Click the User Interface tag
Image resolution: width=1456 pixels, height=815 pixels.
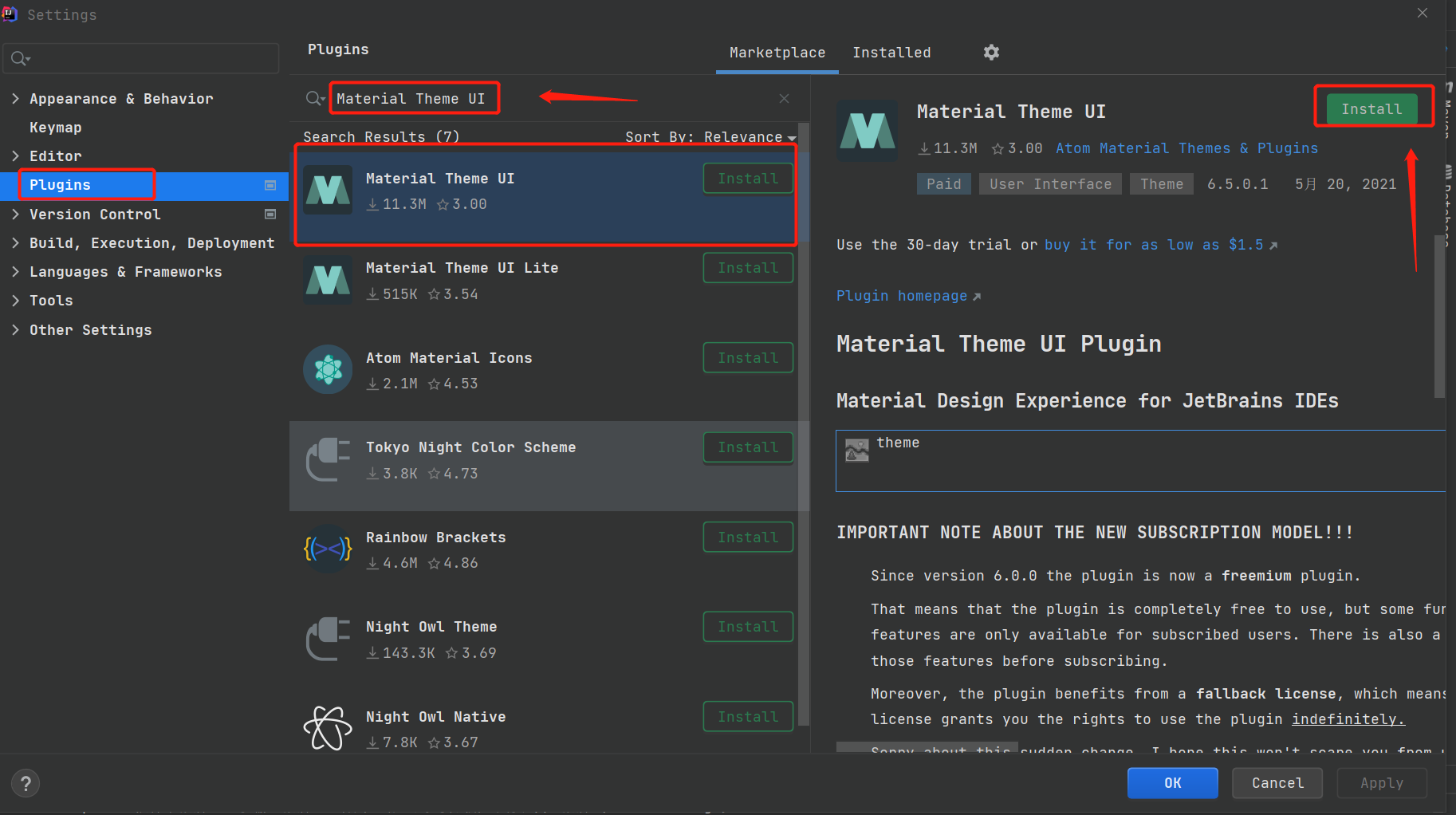click(1050, 184)
